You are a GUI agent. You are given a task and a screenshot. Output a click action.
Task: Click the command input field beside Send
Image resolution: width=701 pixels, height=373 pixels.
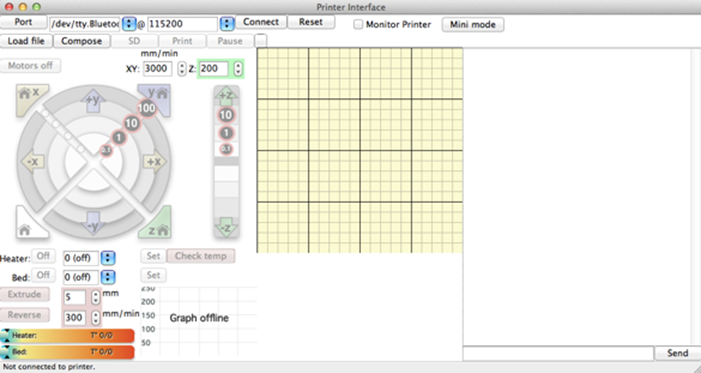click(558, 353)
